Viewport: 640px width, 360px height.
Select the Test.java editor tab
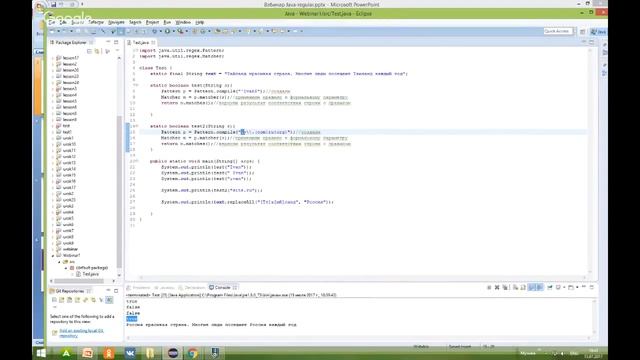click(140, 42)
